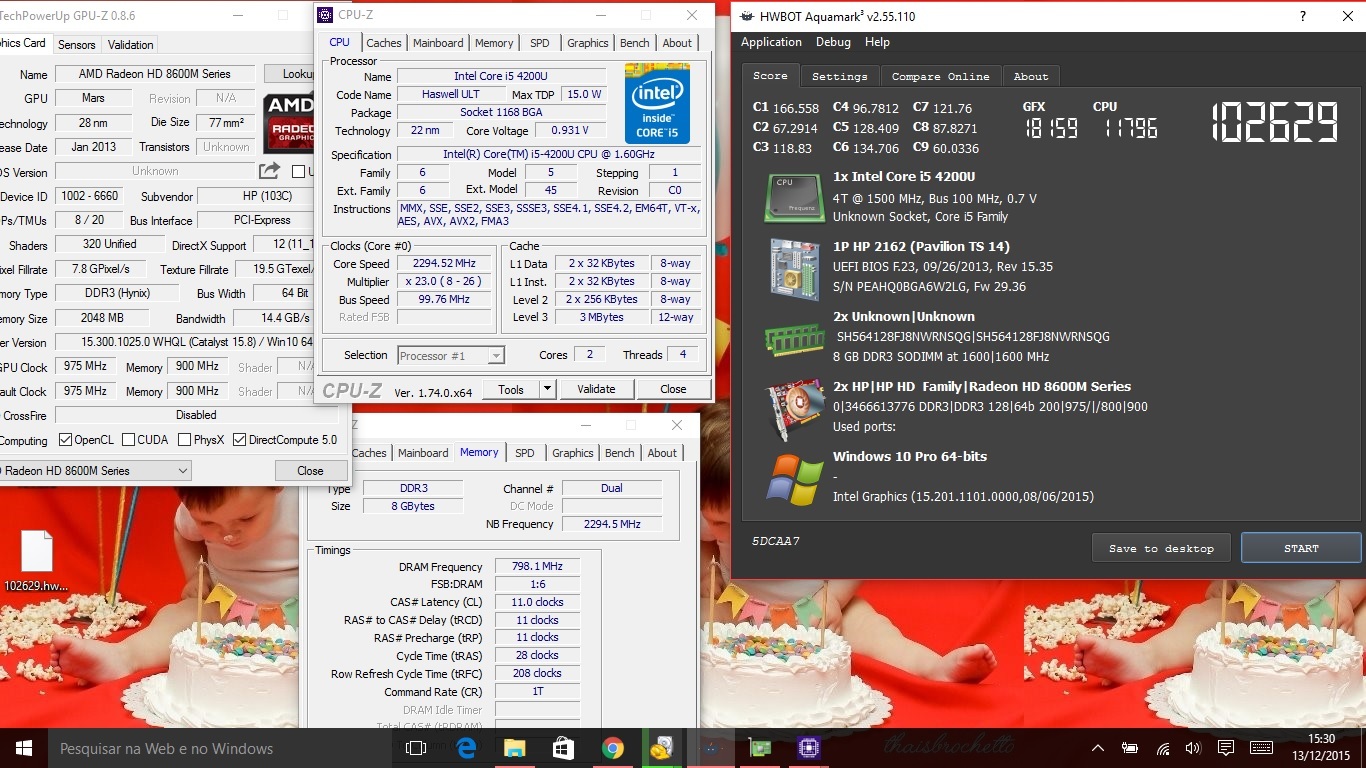Switch to the purple CPU-Z taskbar icon

[809, 748]
